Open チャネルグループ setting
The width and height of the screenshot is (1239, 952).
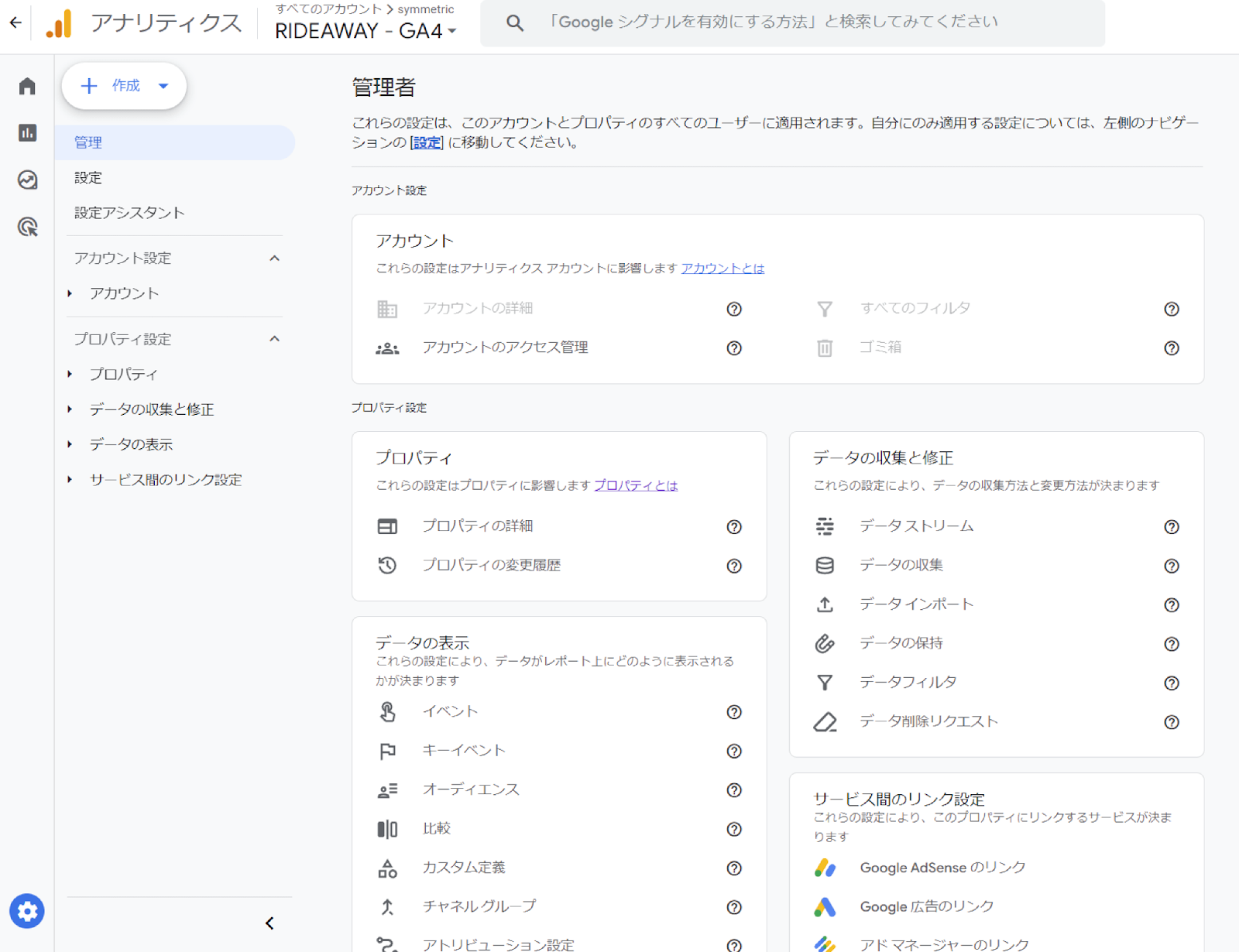pyautogui.click(x=479, y=906)
